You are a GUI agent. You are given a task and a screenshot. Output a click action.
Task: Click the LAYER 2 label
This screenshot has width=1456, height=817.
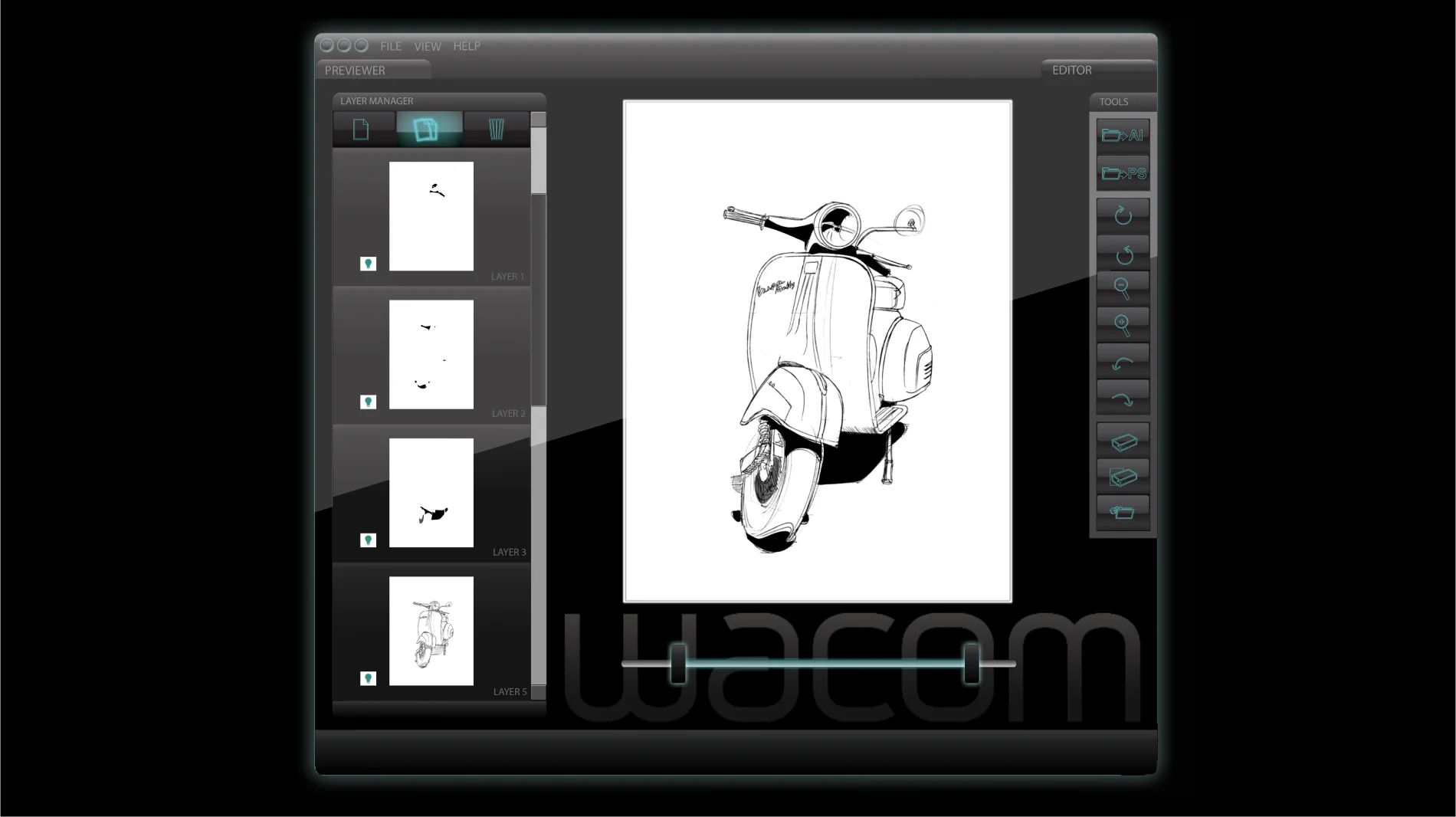[509, 413]
